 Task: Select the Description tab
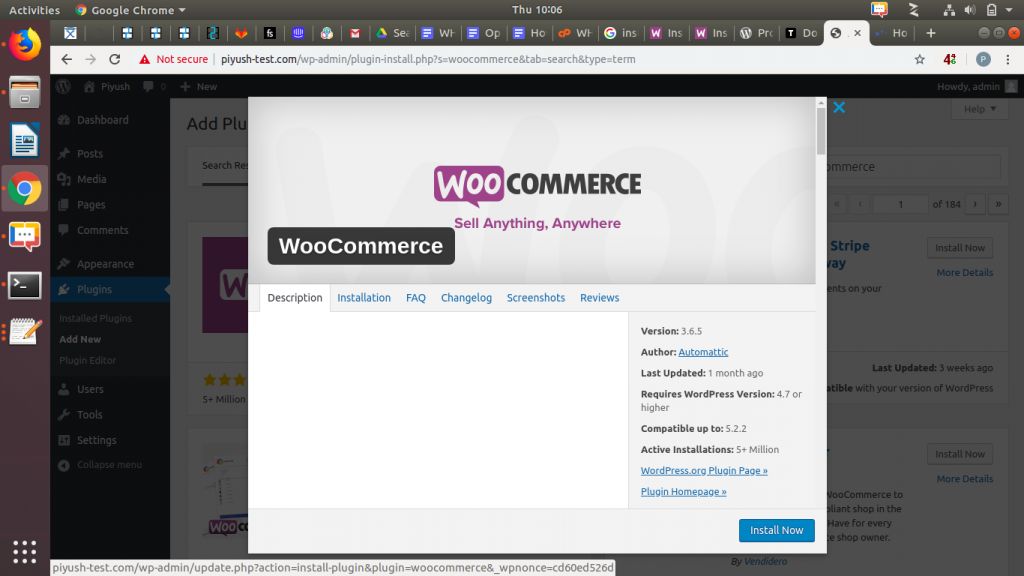coord(295,298)
